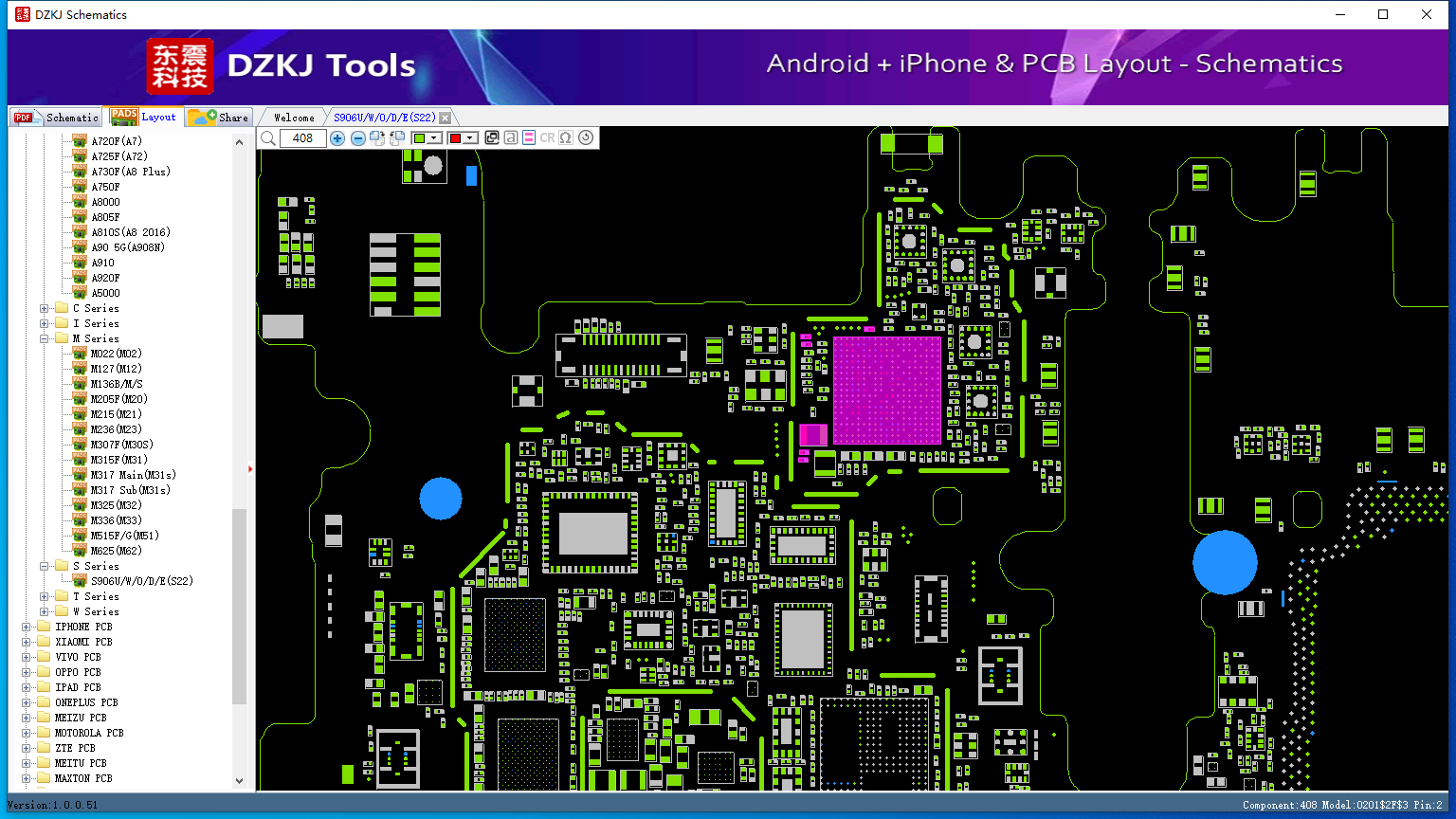Click the PADS icon beside A810S(A8 2016)

tap(80, 232)
